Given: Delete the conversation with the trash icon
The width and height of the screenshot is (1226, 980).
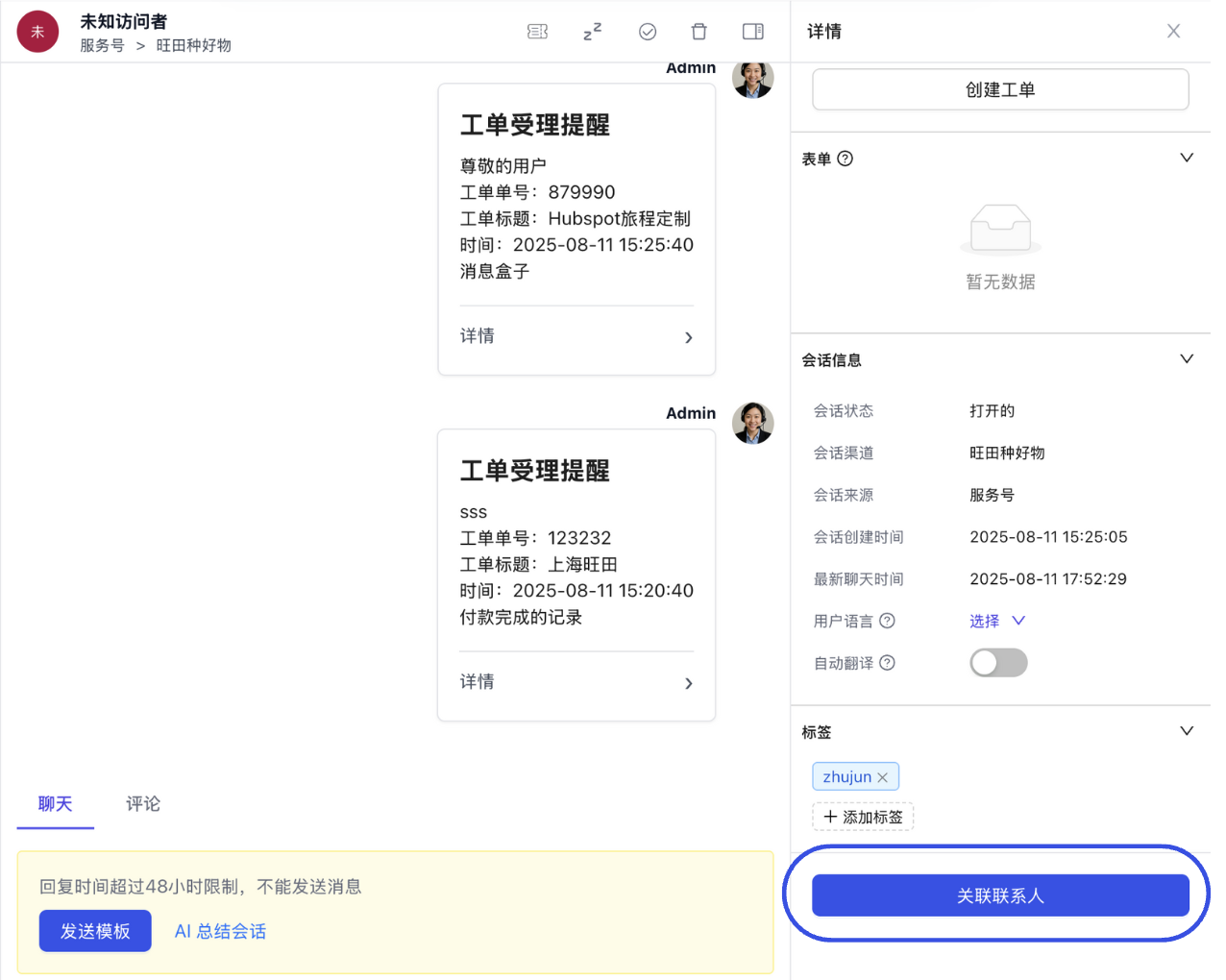Looking at the screenshot, I should coord(699,31).
